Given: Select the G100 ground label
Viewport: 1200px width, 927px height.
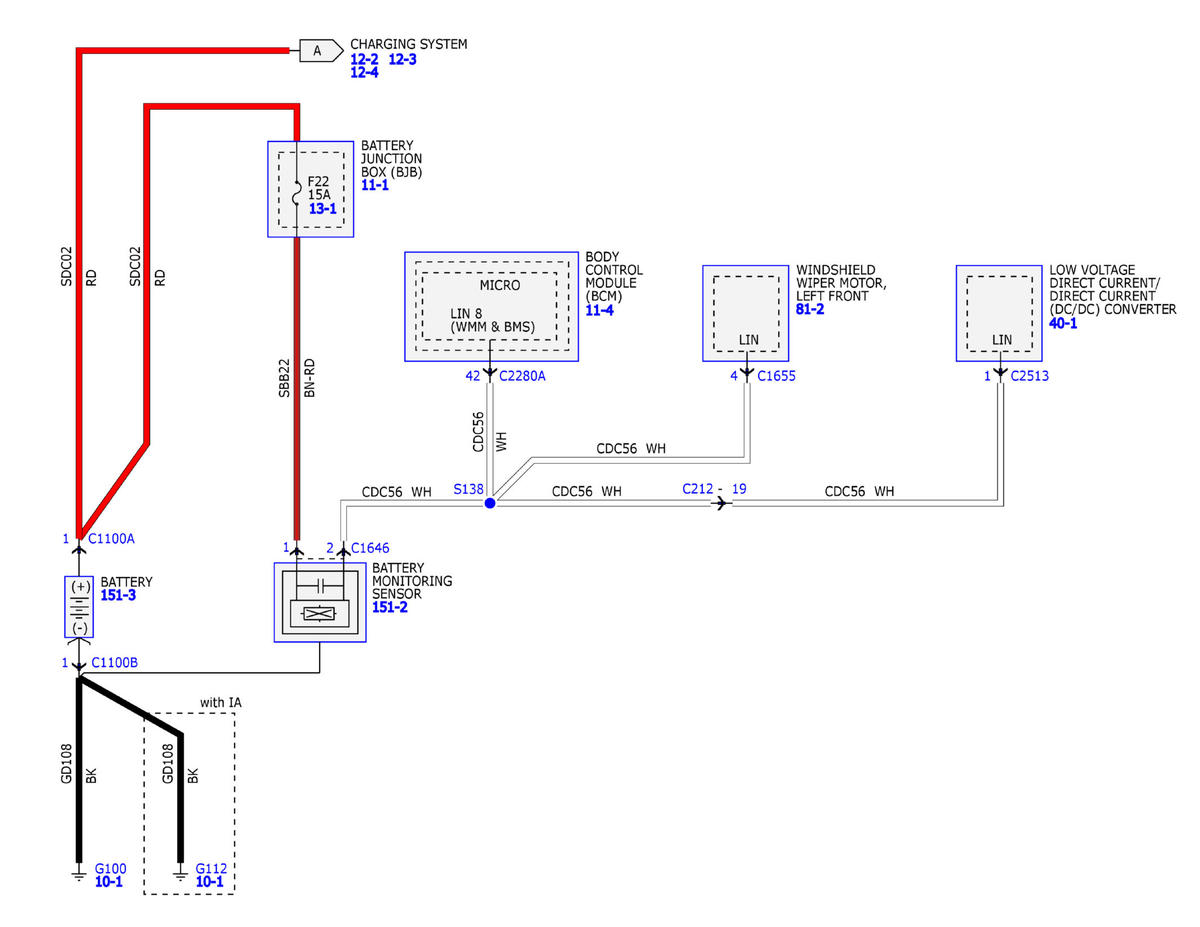Looking at the screenshot, I should [110, 868].
